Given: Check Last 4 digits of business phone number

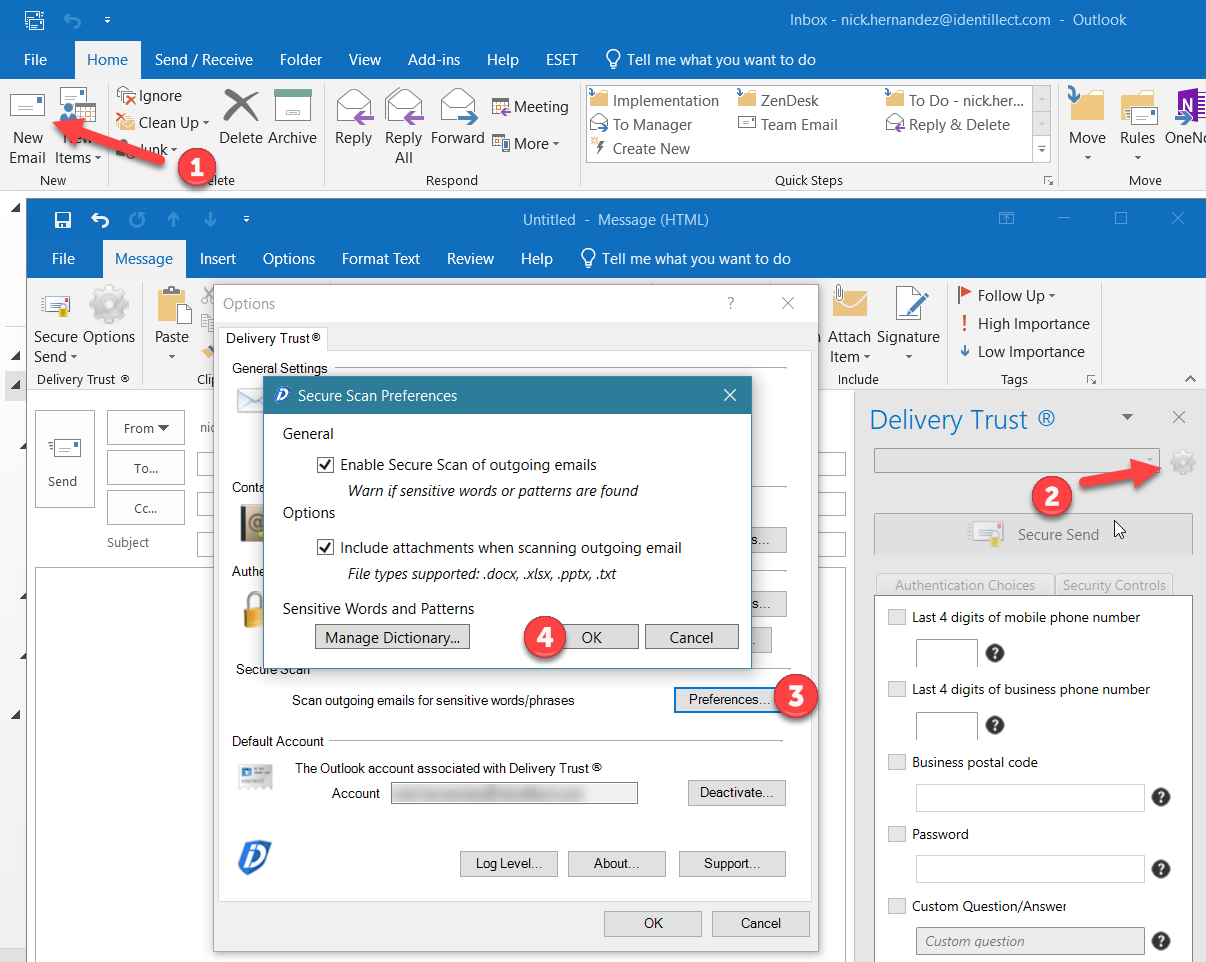Looking at the screenshot, I should (897, 690).
